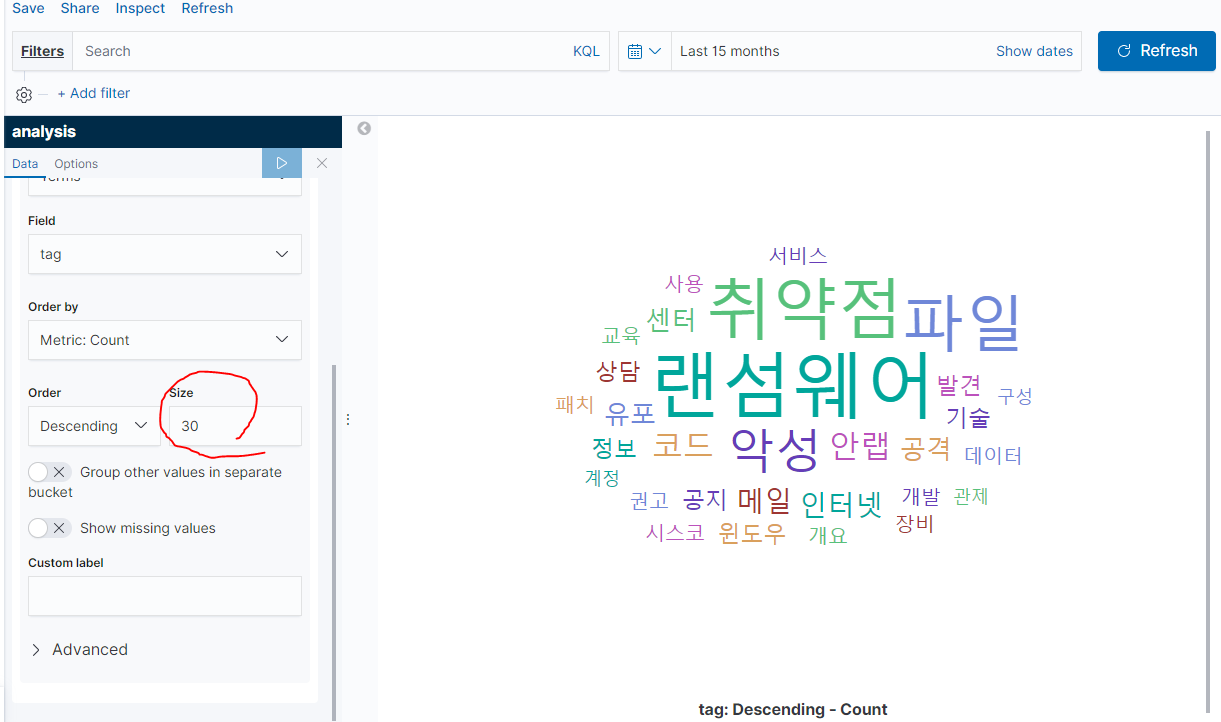Open the Order Descending dropdown

(94, 426)
